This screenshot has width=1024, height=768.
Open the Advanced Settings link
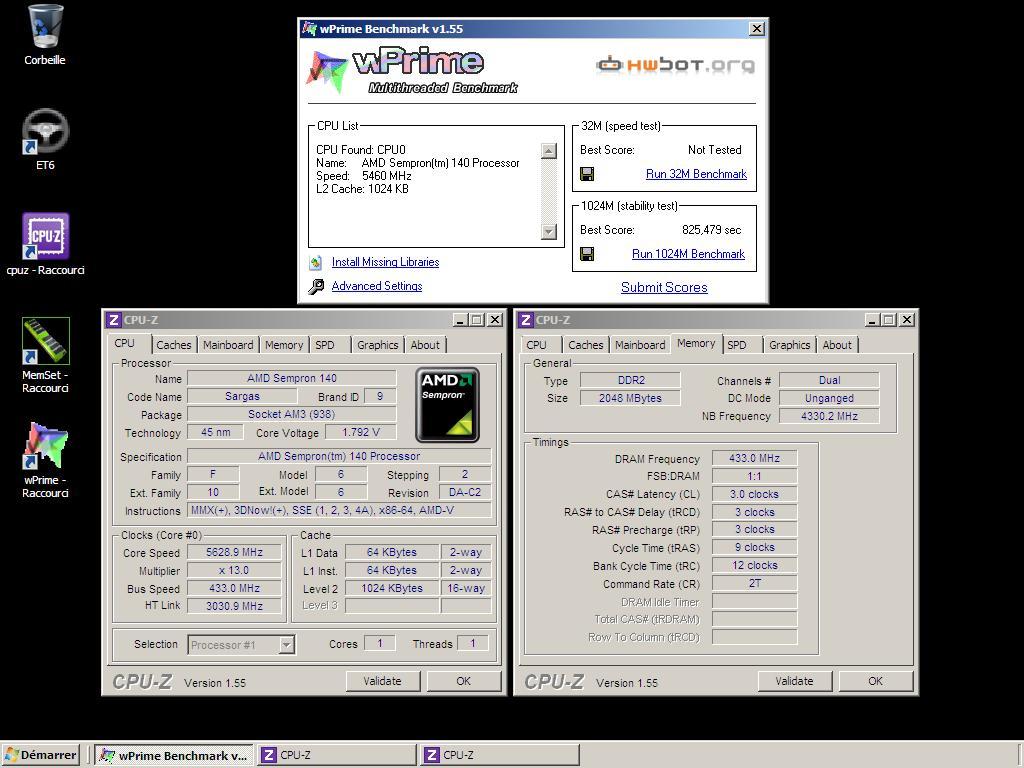[377, 286]
